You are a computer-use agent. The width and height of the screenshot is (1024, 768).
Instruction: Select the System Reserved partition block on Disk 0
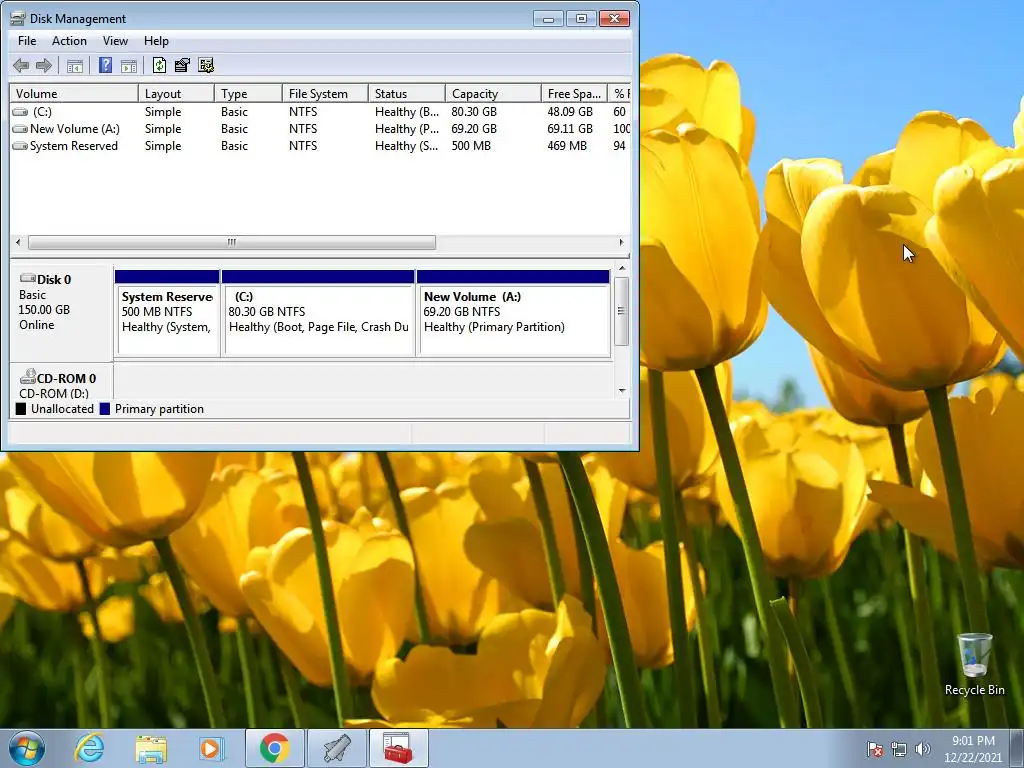coord(167,313)
